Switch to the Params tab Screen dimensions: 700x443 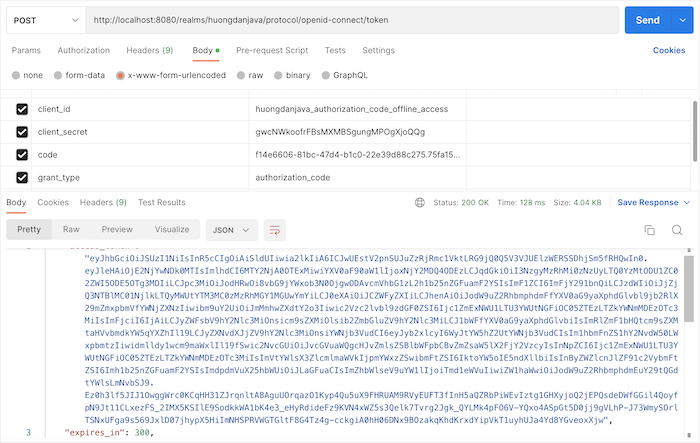pos(26,50)
